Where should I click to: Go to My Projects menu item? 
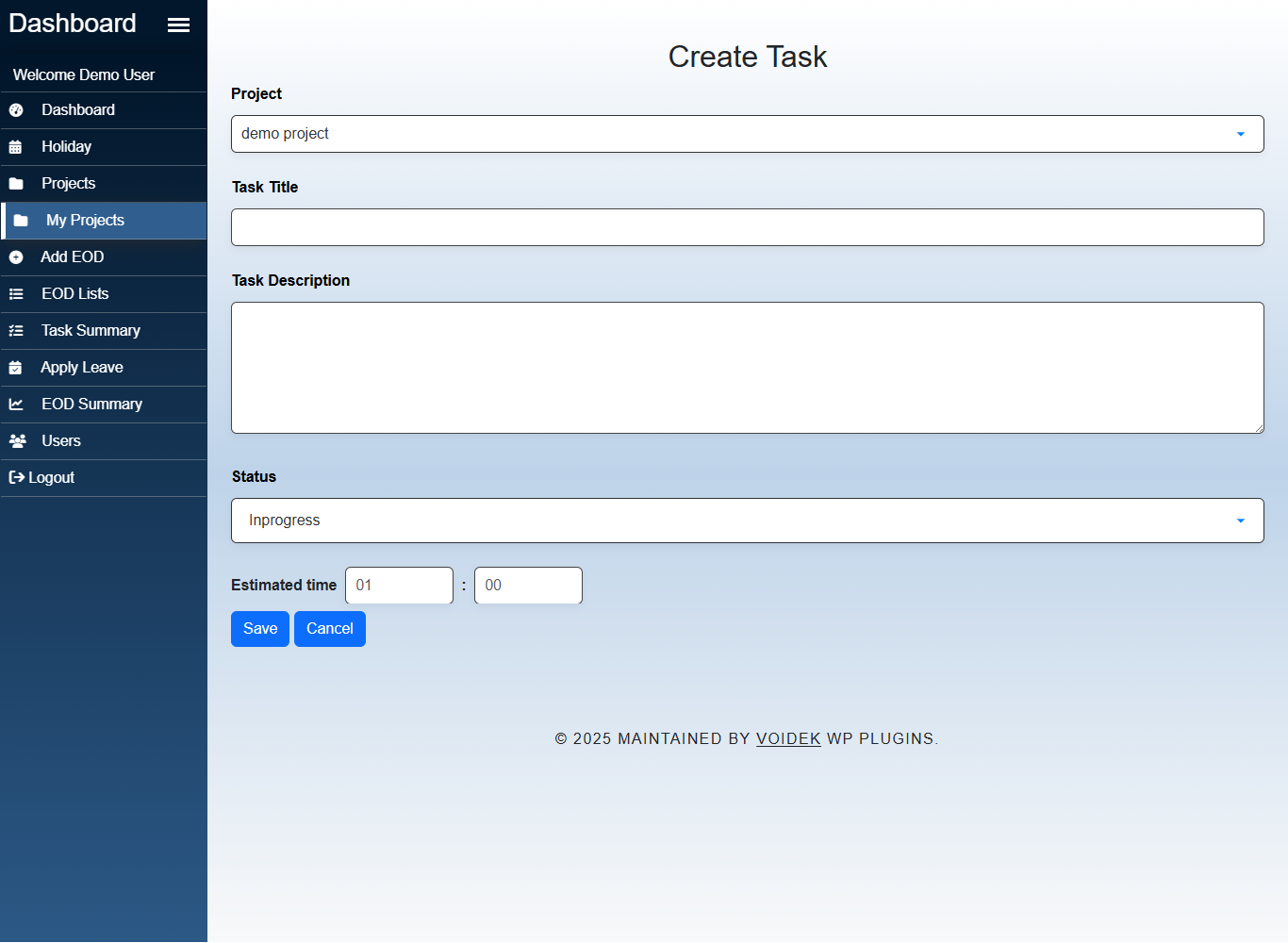click(x=85, y=221)
